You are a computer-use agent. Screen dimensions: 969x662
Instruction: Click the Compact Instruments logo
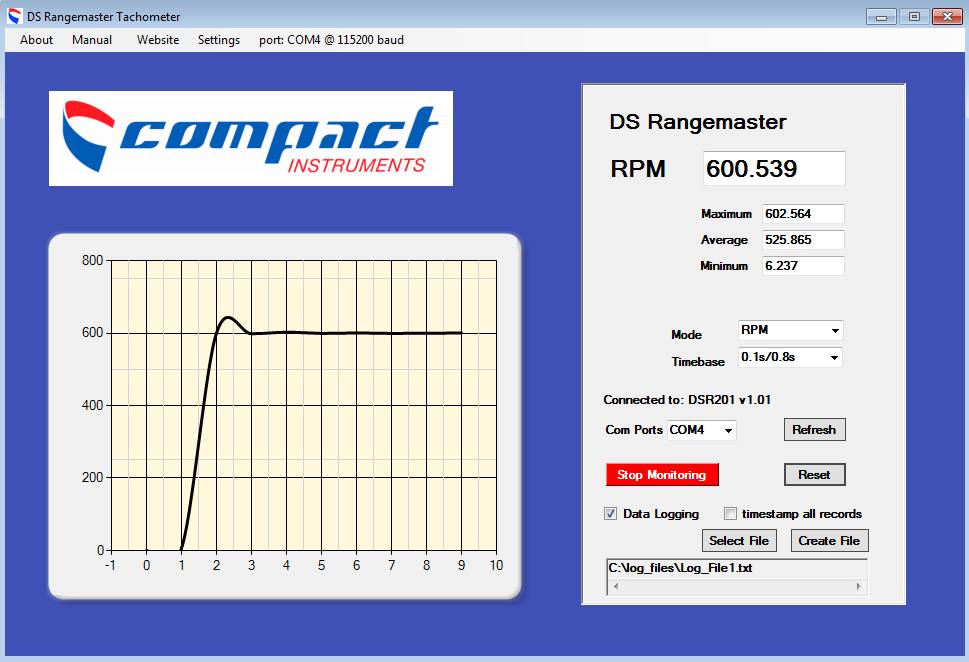tap(251, 138)
